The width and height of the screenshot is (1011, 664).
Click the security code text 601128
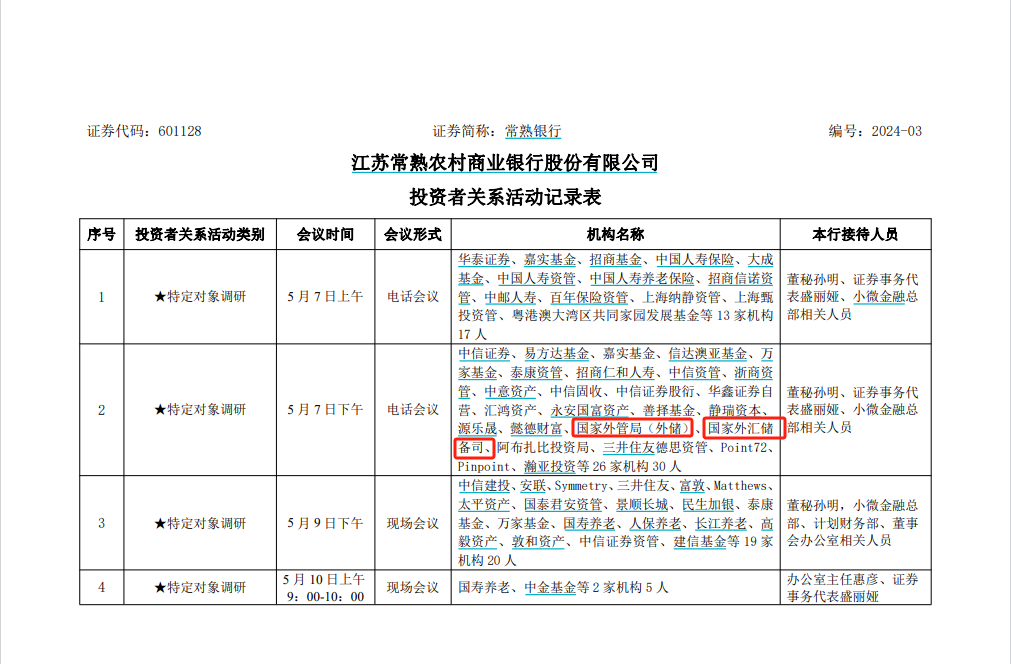[x=179, y=132]
